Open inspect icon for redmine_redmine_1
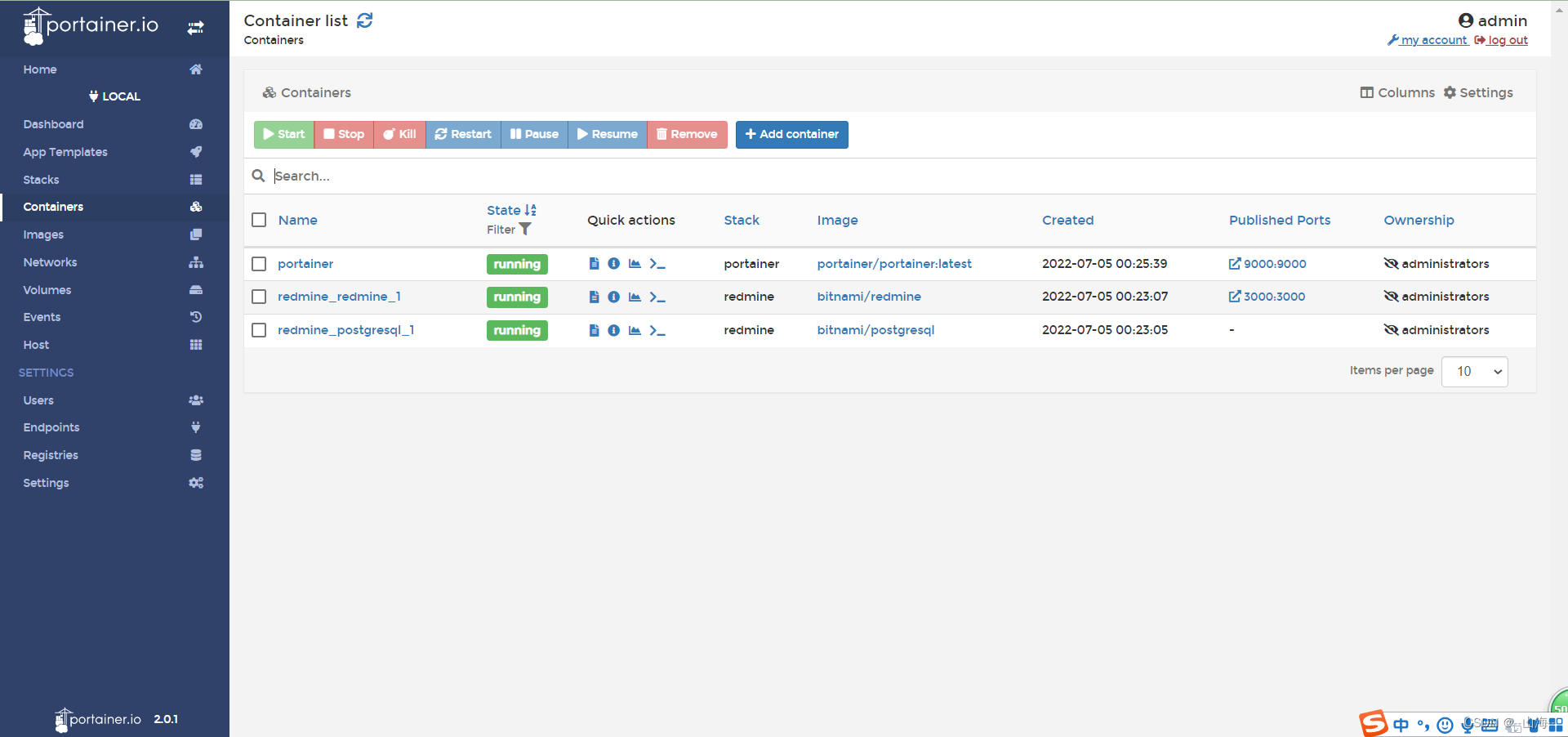Image resolution: width=1568 pixels, height=737 pixels. tap(614, 297)
